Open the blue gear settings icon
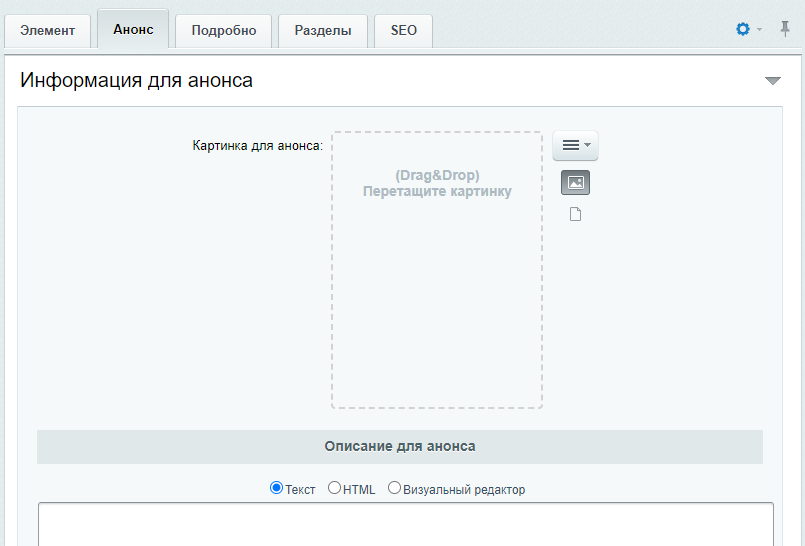 tap(742, 29)
